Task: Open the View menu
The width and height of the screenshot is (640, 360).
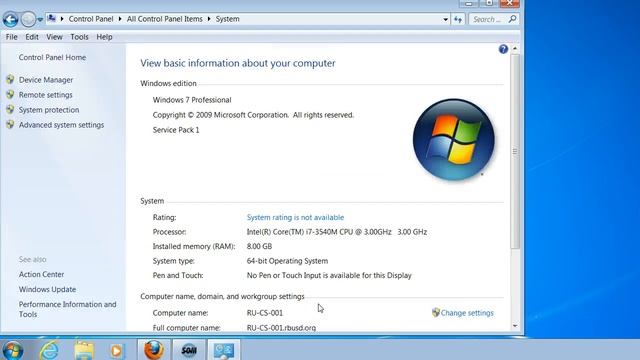Action: 54,37
